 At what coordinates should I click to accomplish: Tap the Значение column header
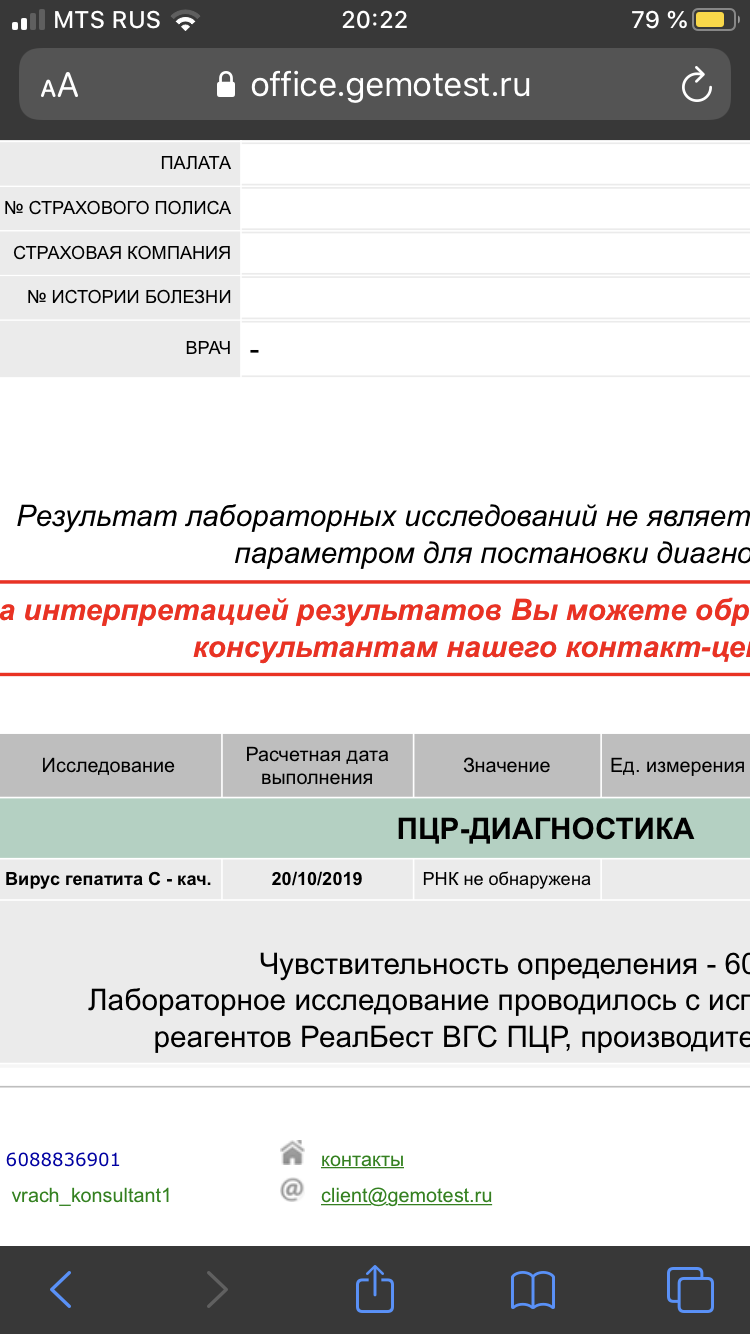point(506,766)
